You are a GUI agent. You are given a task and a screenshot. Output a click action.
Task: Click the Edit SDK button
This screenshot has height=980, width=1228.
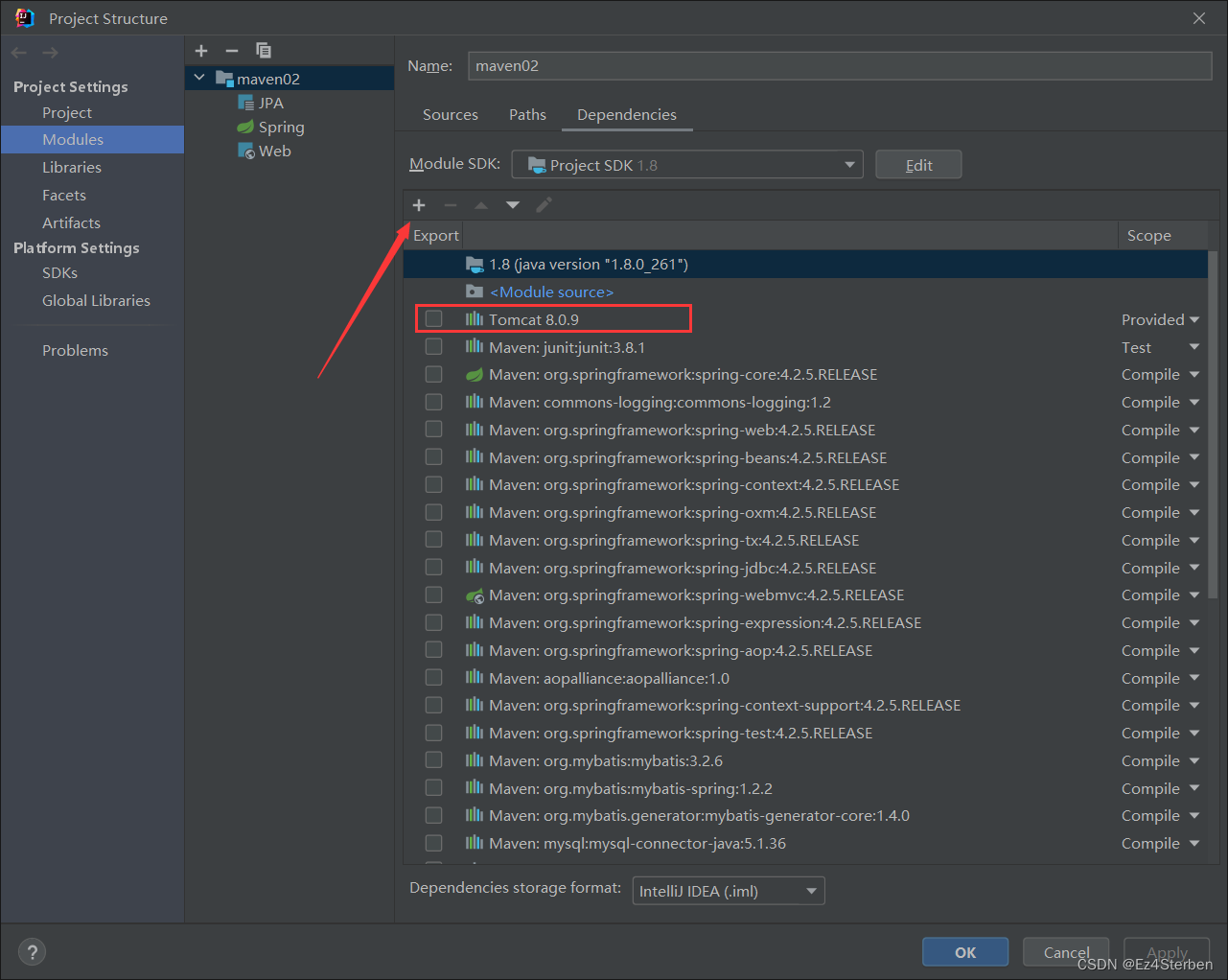[918, 165]
